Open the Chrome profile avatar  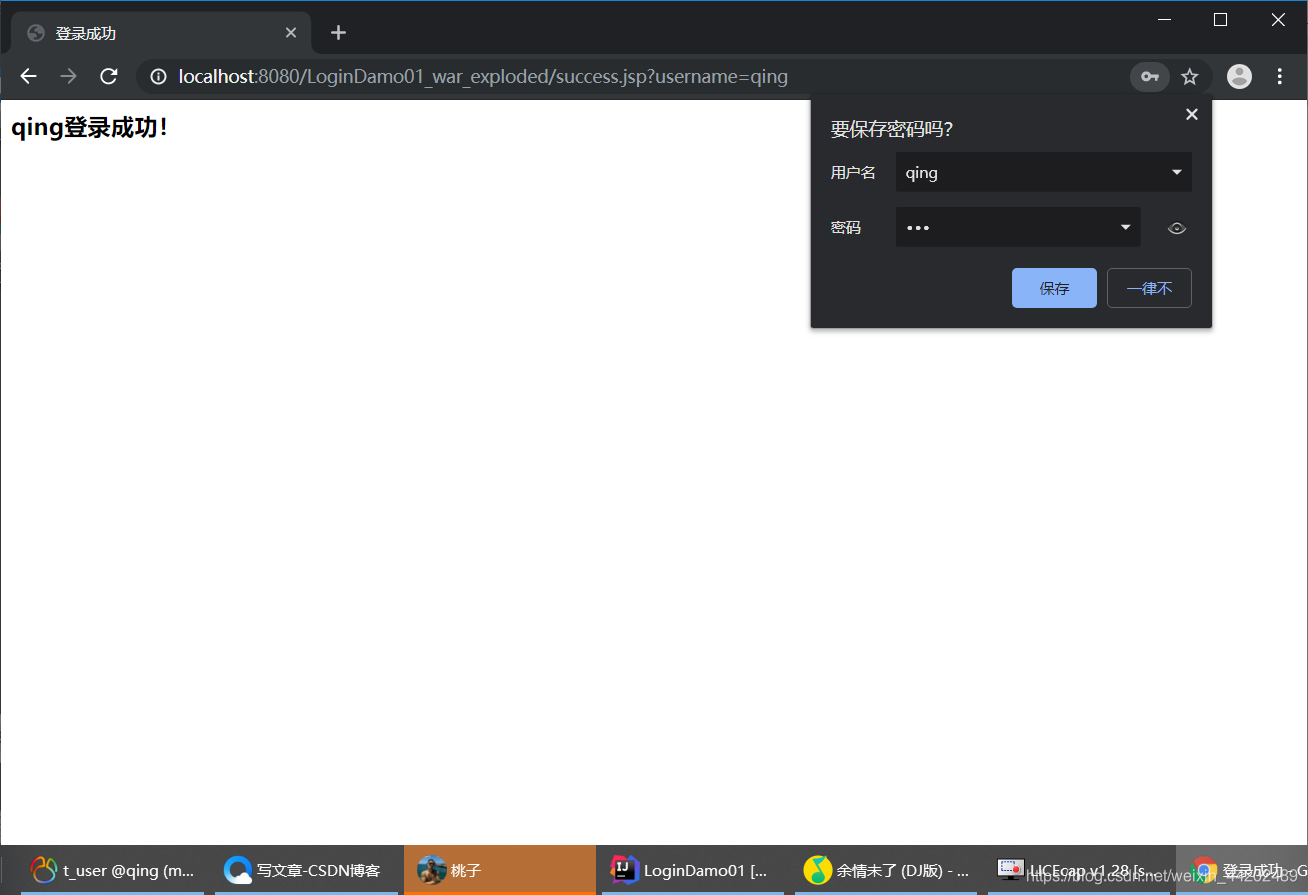(1239, 76)
